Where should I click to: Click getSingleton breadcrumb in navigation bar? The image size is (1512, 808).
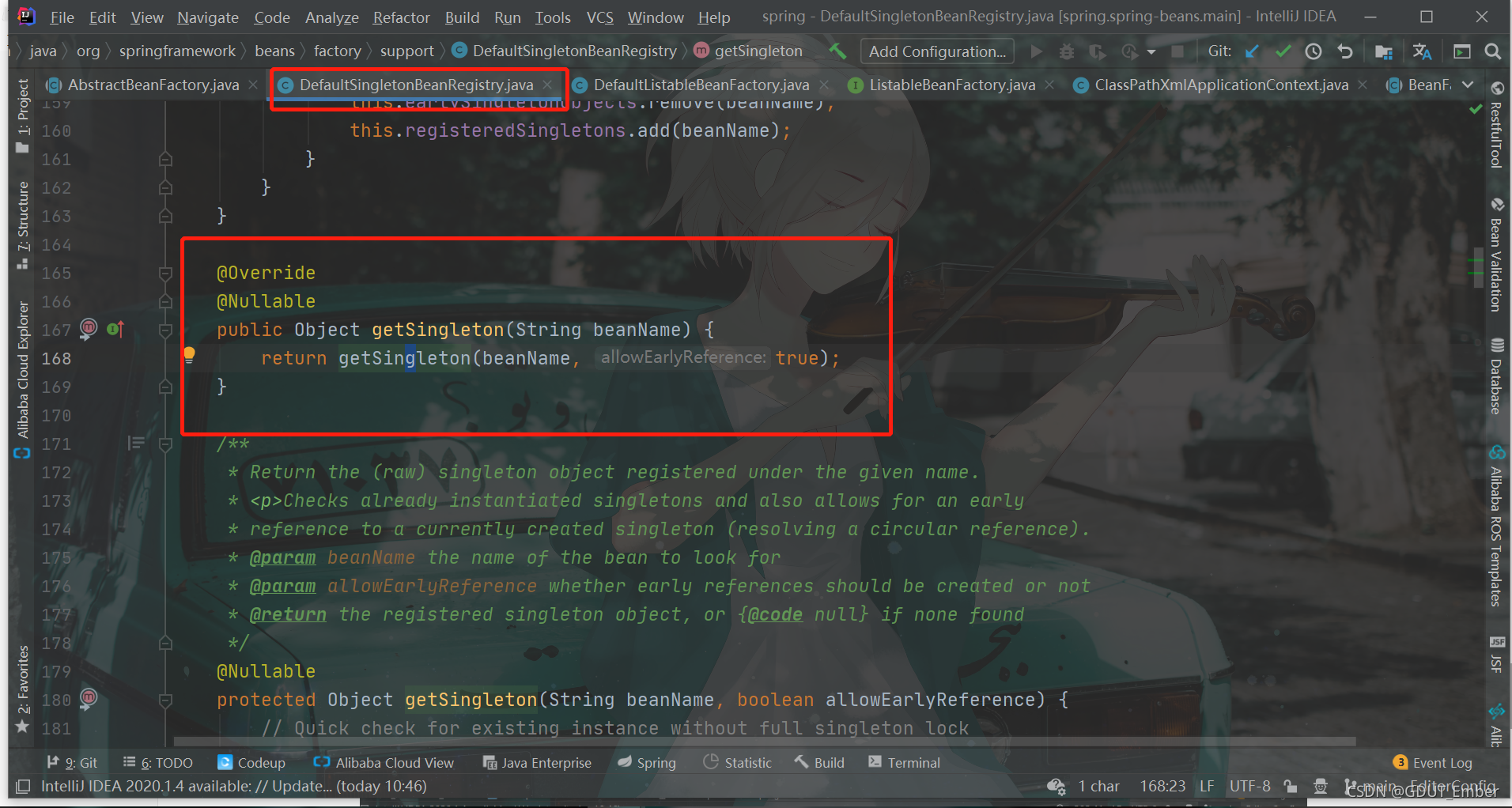748,51
